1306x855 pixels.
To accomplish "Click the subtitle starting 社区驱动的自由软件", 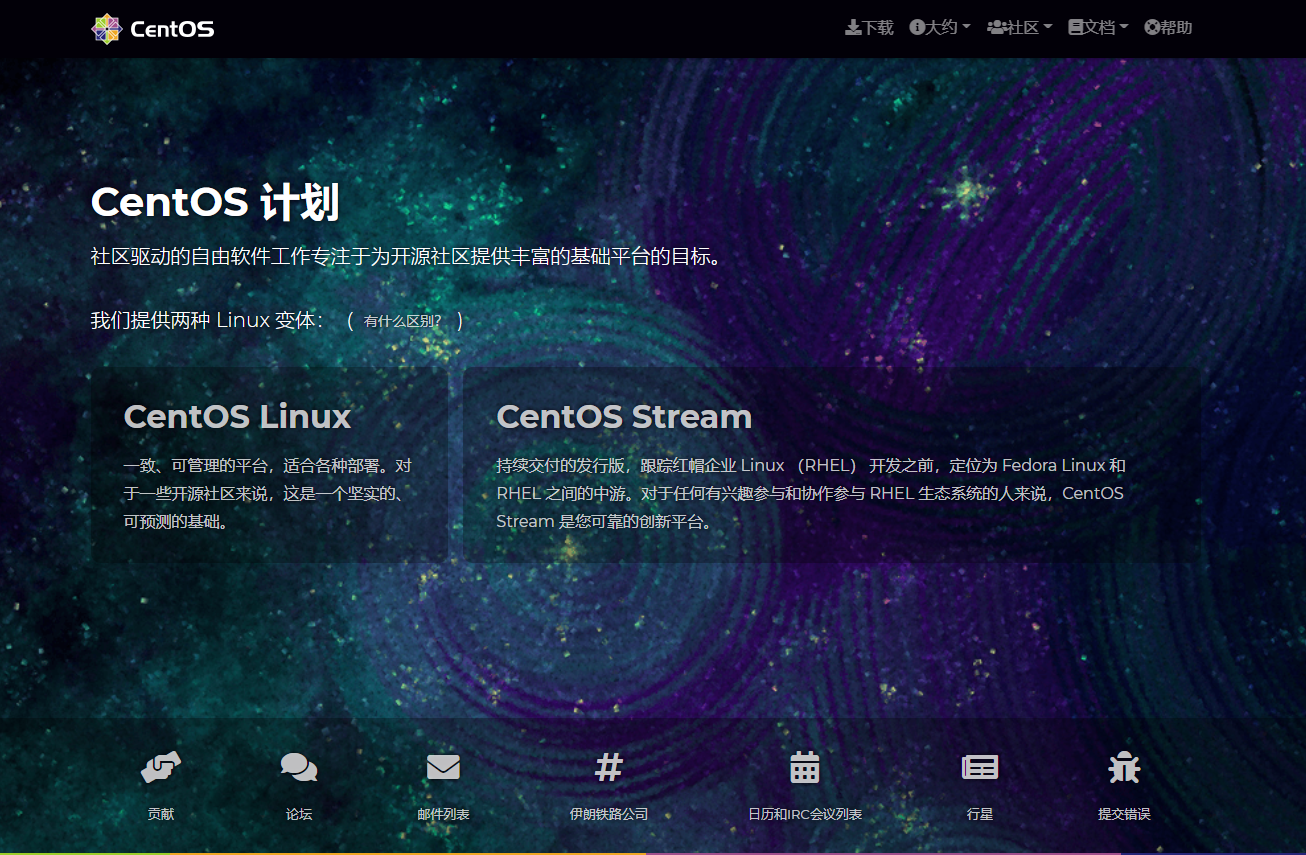I will [406, 256].
